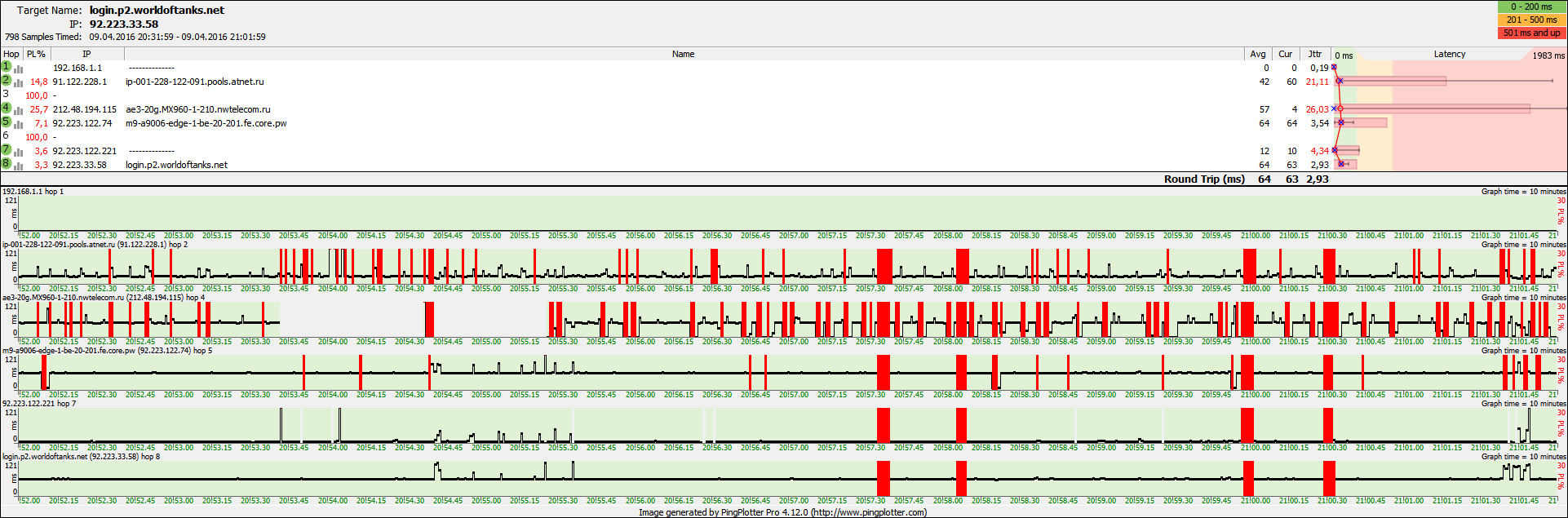This screenshot has width=1568, height=518.
Task: Click the Latency graph column header
Action: [1449, 54]
